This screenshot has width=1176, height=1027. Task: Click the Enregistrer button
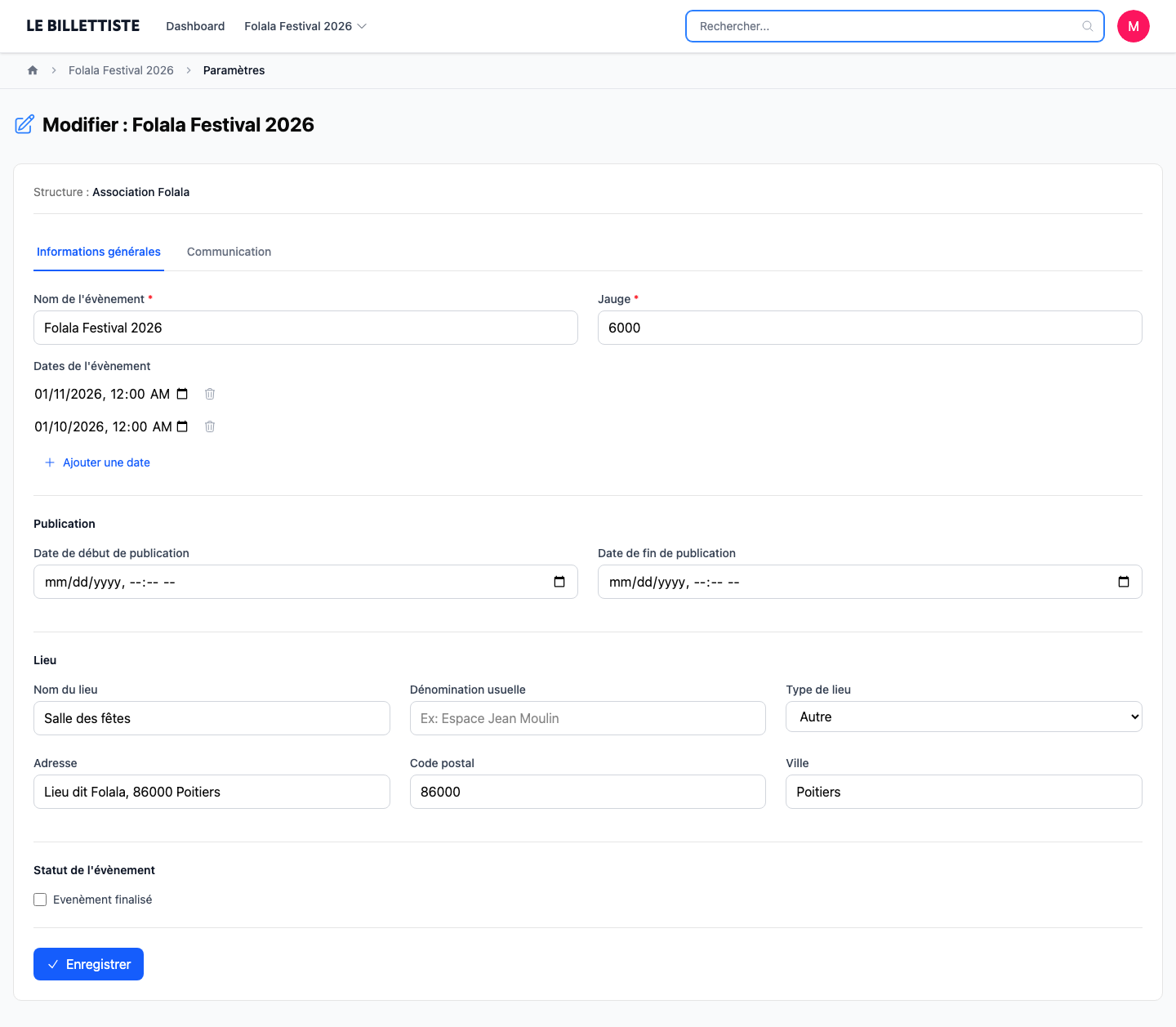(88, 964)
